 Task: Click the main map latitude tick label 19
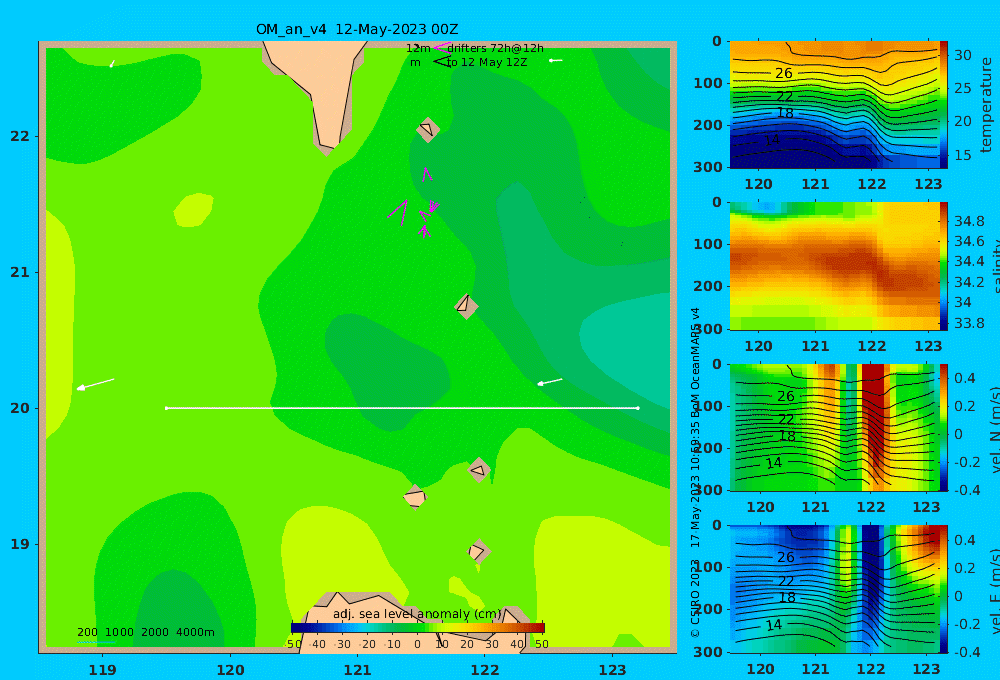20,544
